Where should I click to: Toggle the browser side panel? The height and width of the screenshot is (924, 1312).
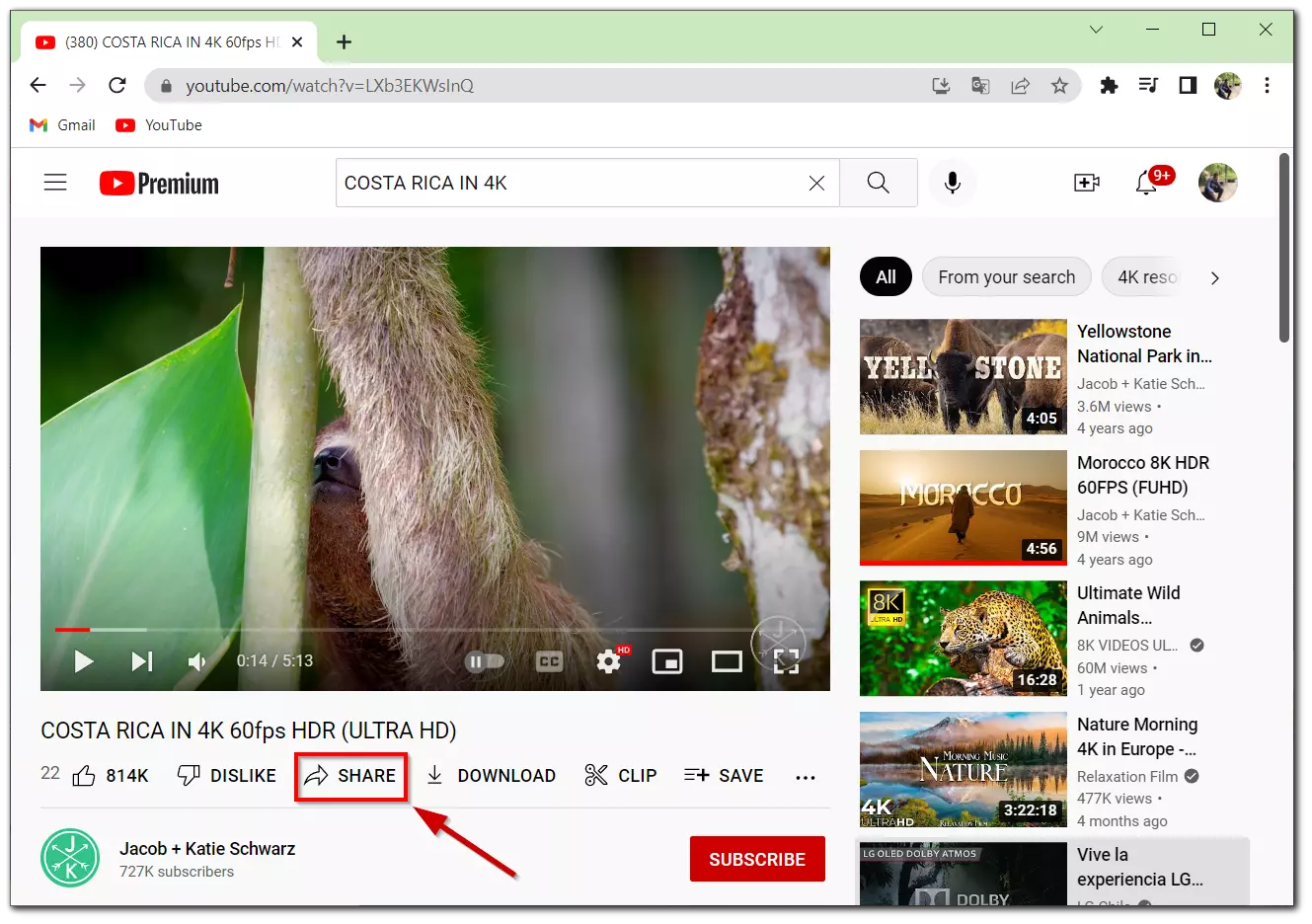(1188, 86)
